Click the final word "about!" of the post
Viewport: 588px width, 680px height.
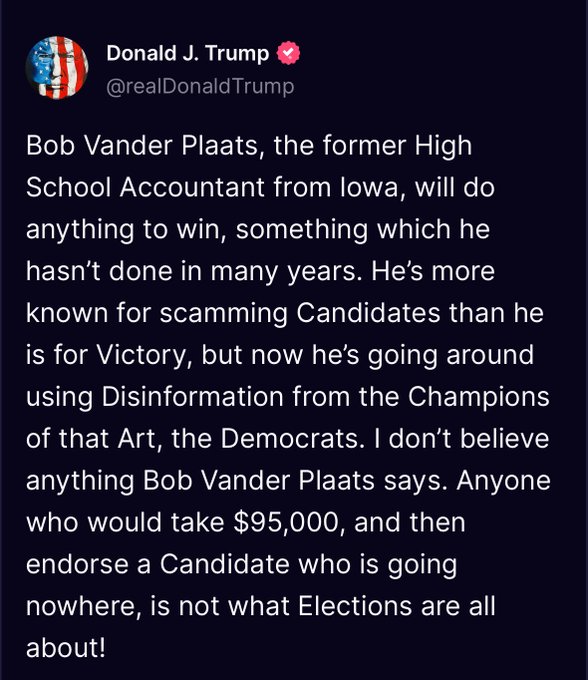tap(66, 648)
